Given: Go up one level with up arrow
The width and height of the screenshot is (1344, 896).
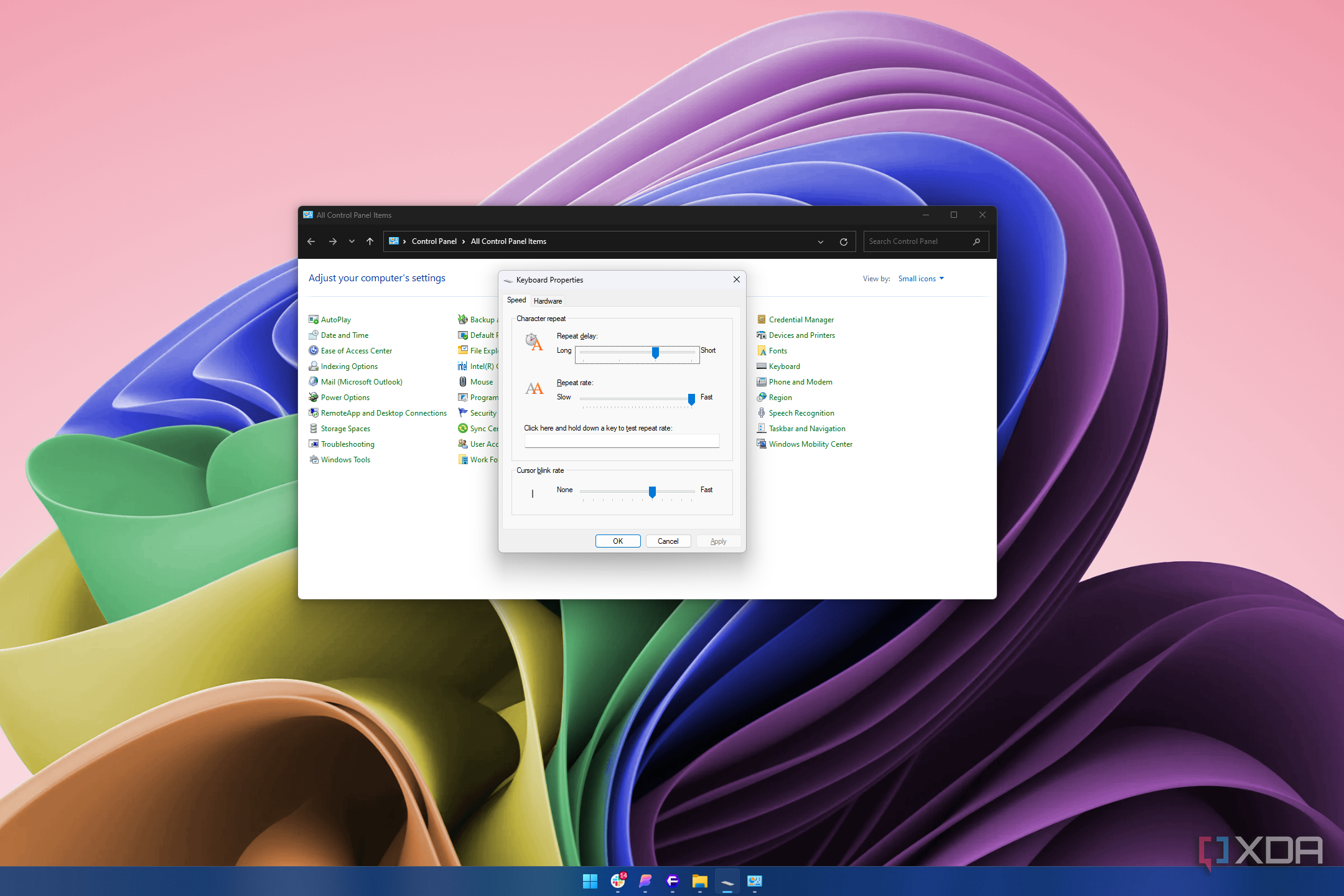Looking at the screenshot, I should pyautogui.click(x=370, y=241).
